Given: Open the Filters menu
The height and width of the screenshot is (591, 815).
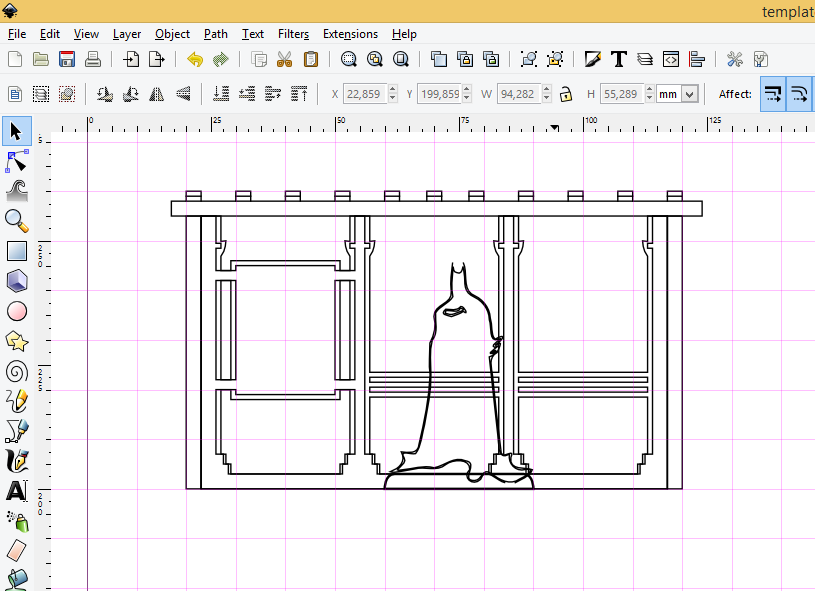Looking at the screenshot, I should pyautogui.click(x=293, y=34).
